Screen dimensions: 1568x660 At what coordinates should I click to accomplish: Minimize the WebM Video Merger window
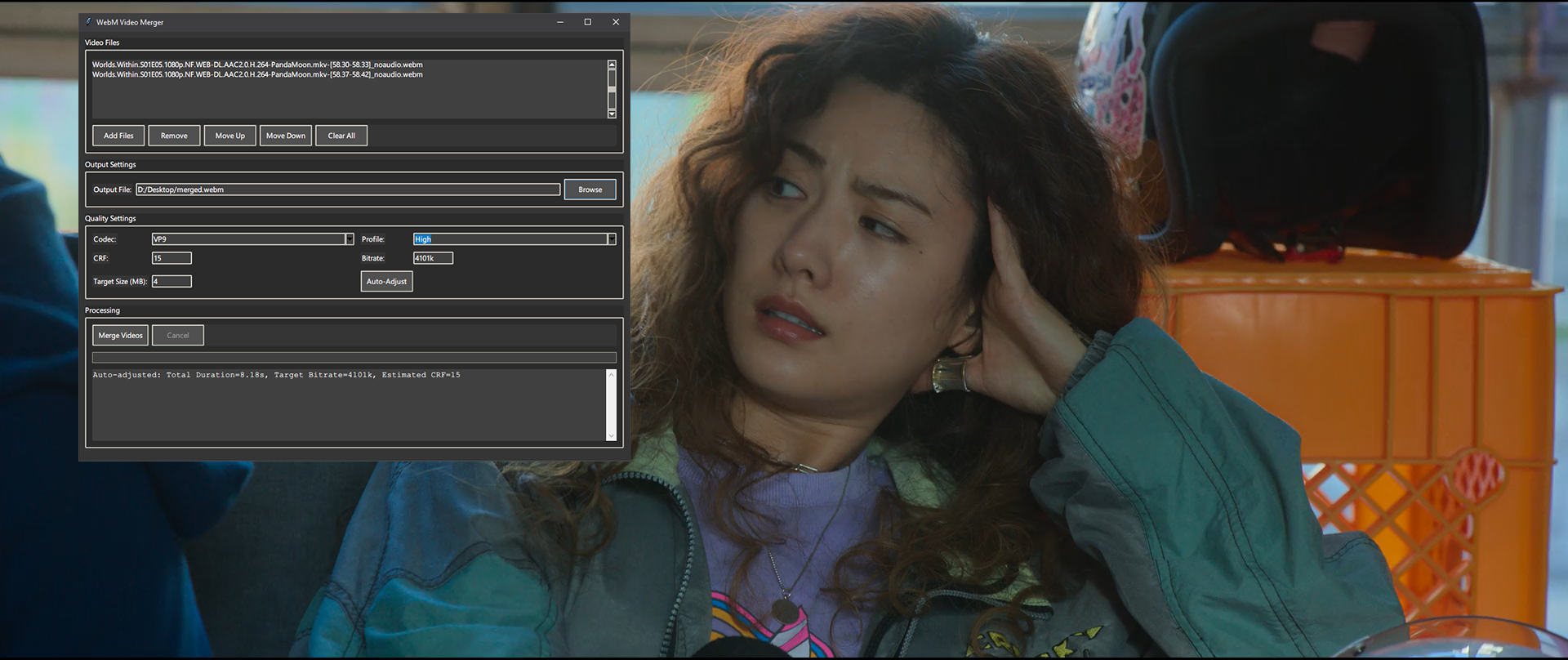tap(560, 22)
